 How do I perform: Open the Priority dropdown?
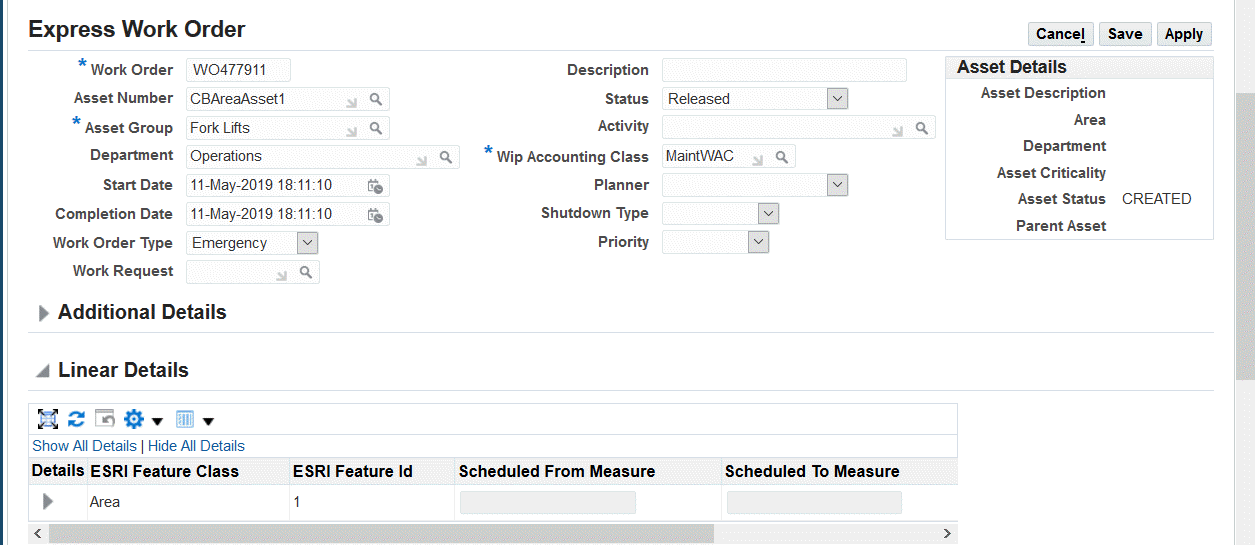[758, 242]
